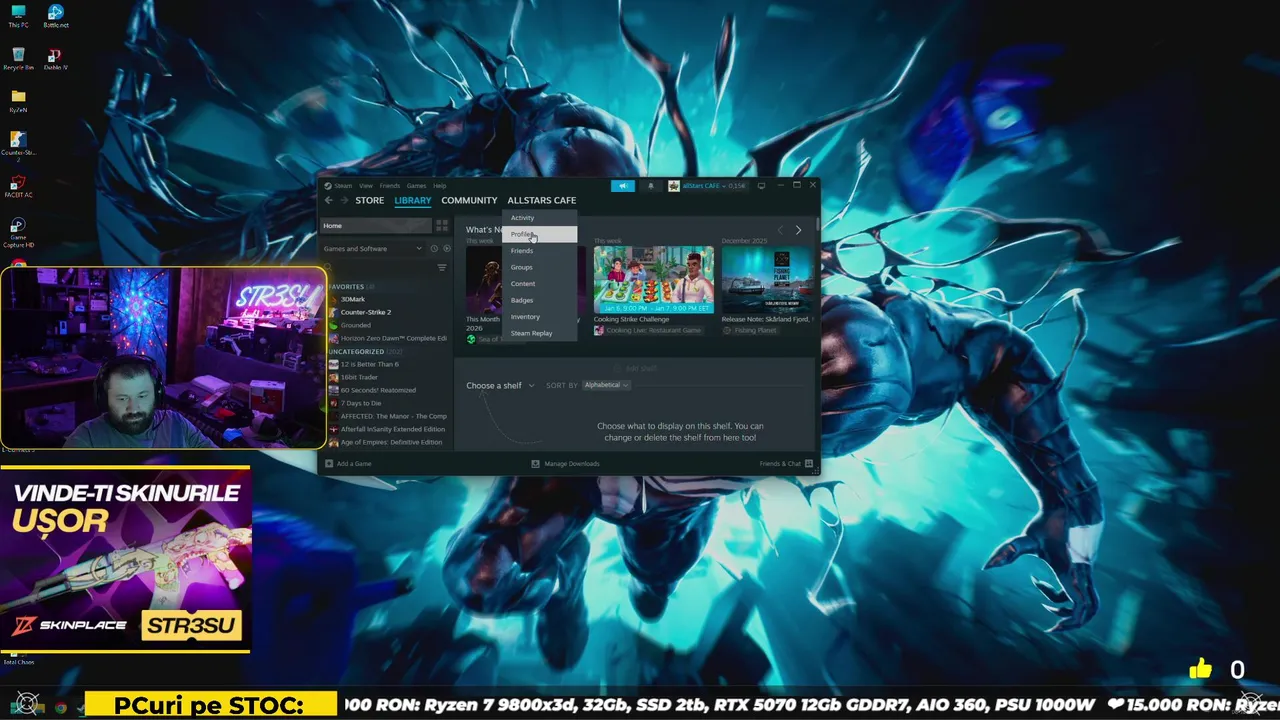Open the Games menu in menu bar
The image size is (1280, 720).
pyautogui.click(x=416, y=186)
